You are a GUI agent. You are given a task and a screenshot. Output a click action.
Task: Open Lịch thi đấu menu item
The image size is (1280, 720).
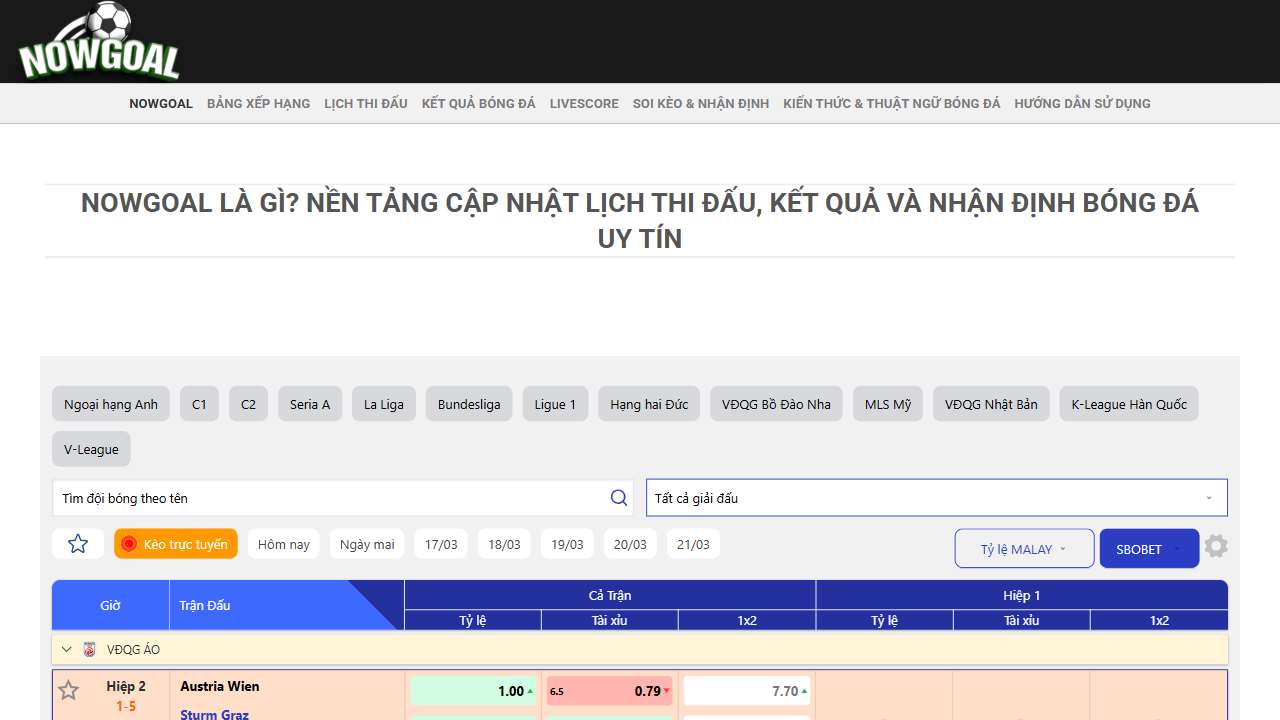click(x=366, y=103)
